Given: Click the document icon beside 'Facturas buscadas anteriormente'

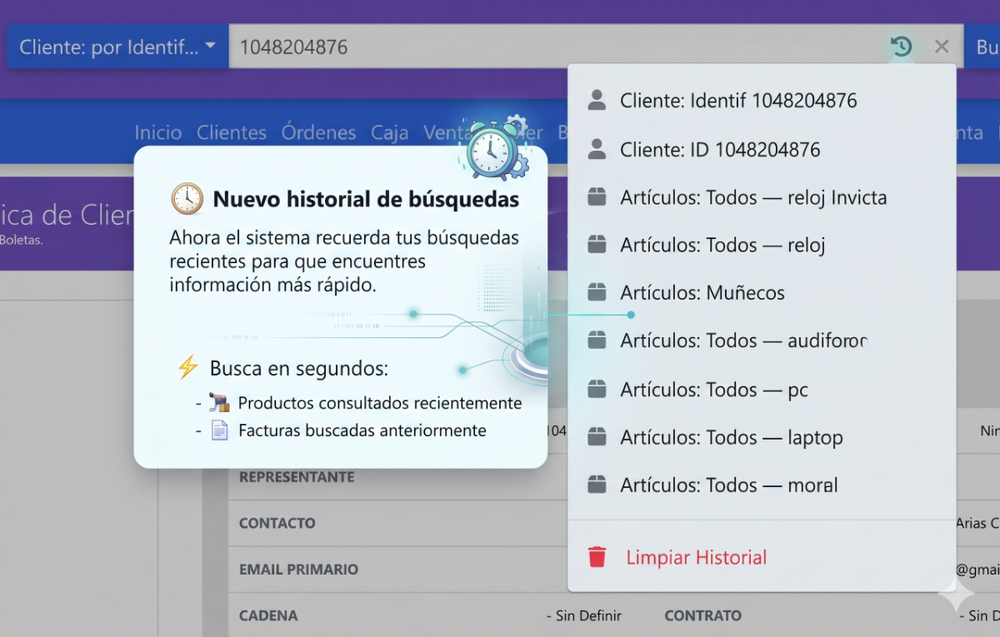Looking at the screenshot, I should [x=219, y=430].
